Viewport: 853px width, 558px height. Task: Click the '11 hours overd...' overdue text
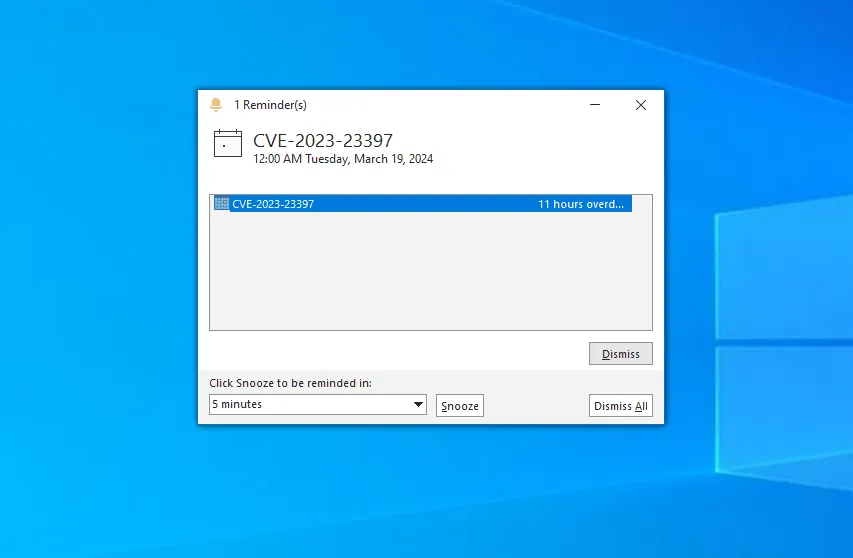tap(581, 204)
